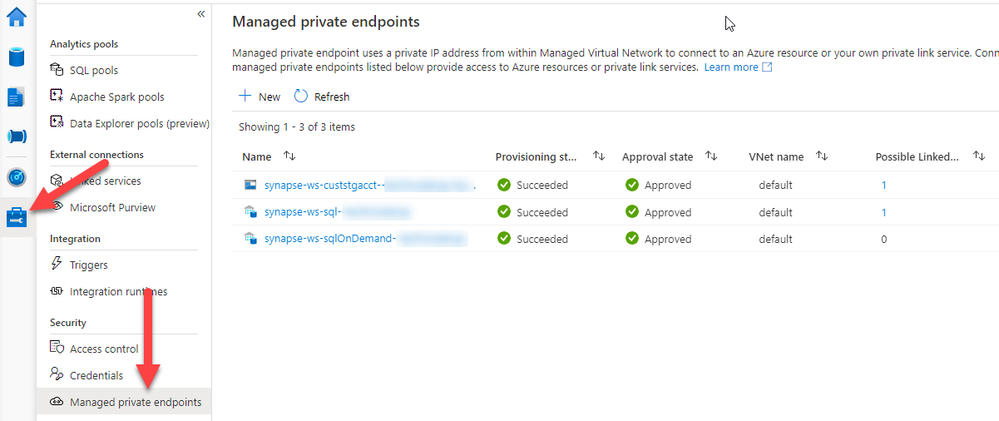Sort by VNet name column arrows

point(822,157)
